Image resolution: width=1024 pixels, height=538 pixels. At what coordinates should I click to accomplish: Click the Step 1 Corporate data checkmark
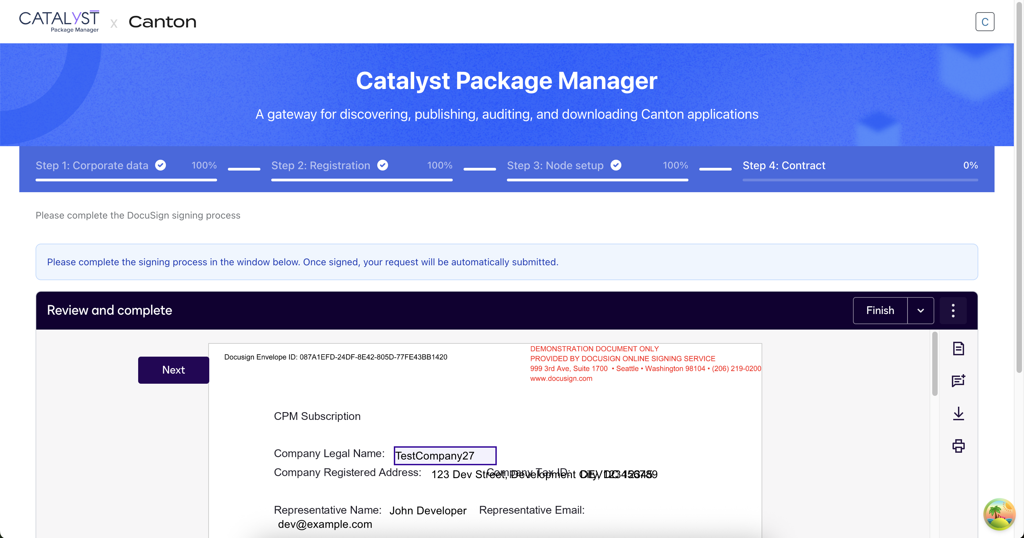click(x=160, y=166)
